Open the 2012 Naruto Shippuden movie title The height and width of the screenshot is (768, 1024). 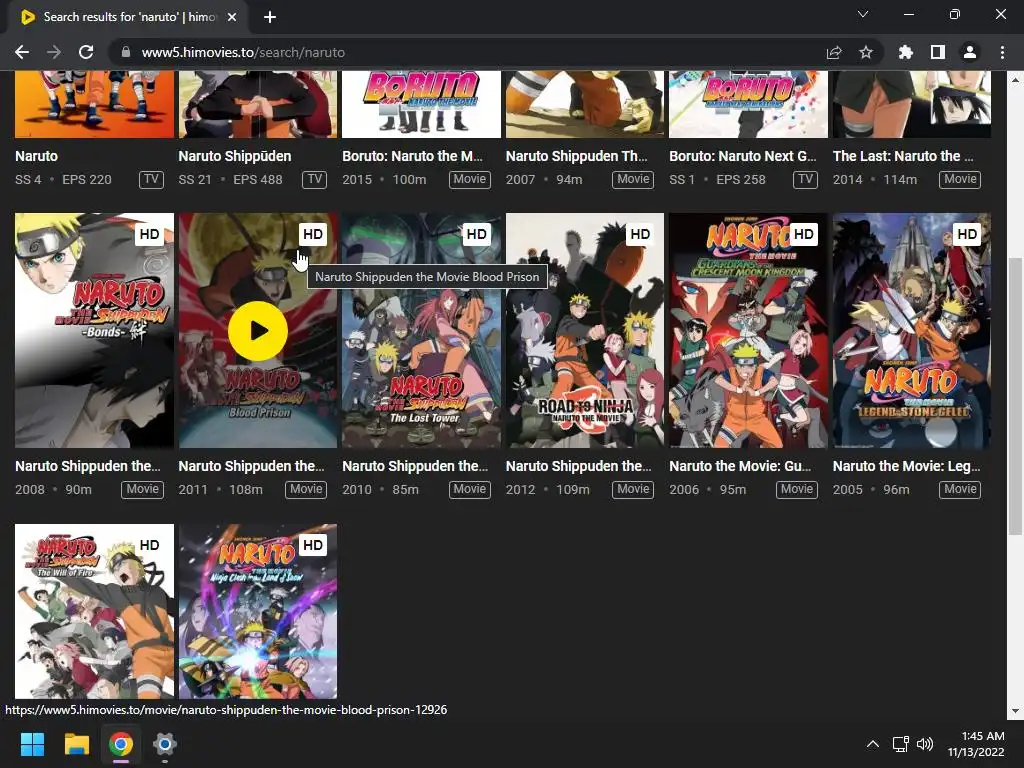click(x=579, y=466)
